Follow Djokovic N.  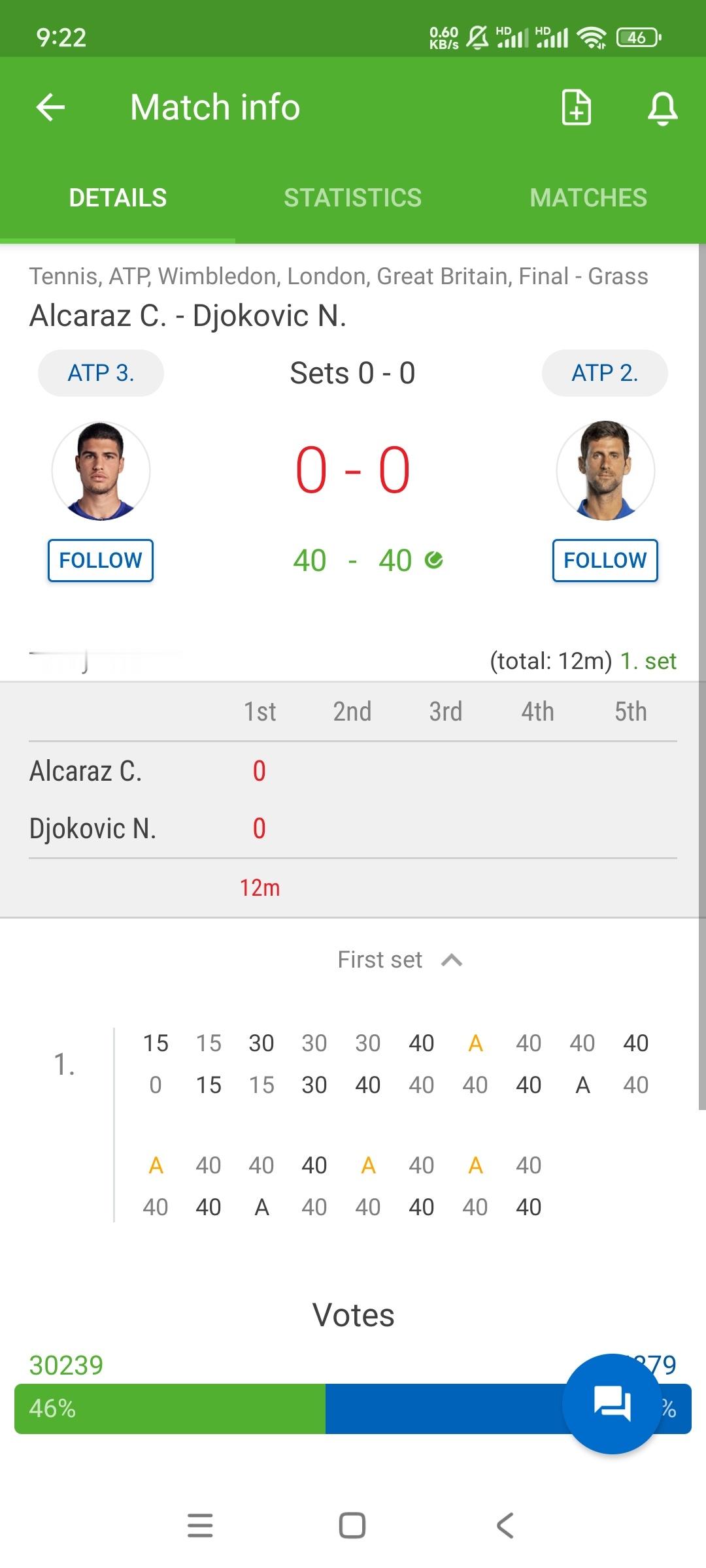pos(605,560)
